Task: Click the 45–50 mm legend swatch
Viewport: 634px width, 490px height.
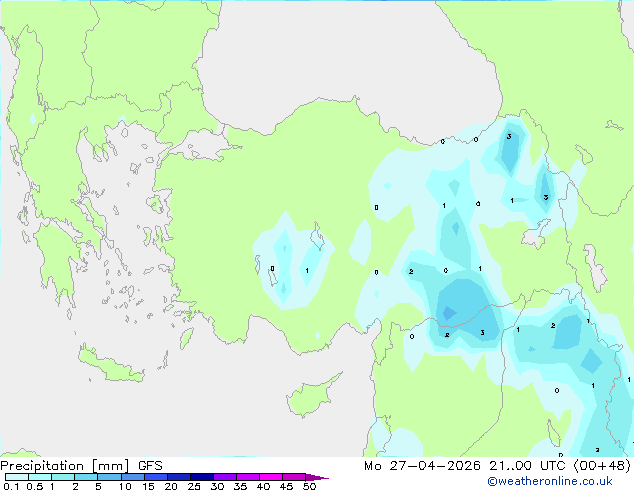Action: 294,477
